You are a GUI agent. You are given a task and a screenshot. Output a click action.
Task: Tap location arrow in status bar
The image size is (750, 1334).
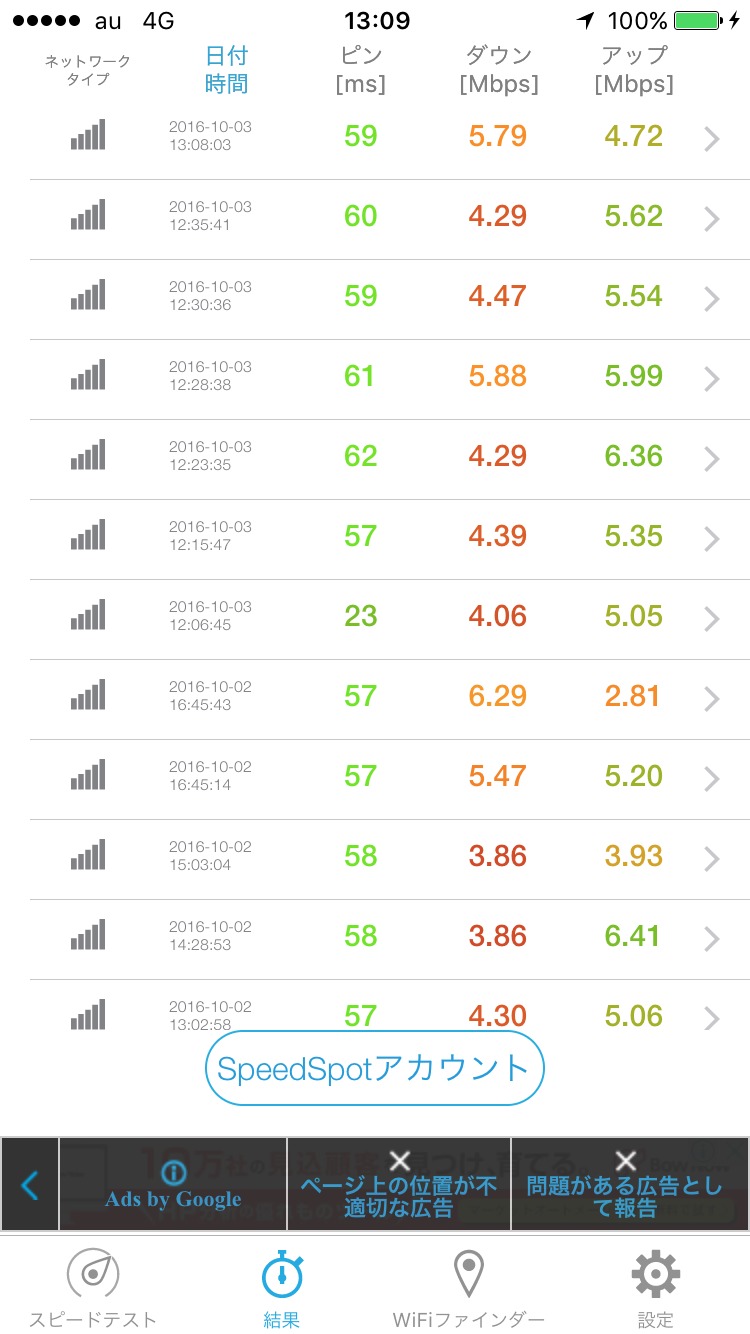pyautogui.click(x=585, y=21)
